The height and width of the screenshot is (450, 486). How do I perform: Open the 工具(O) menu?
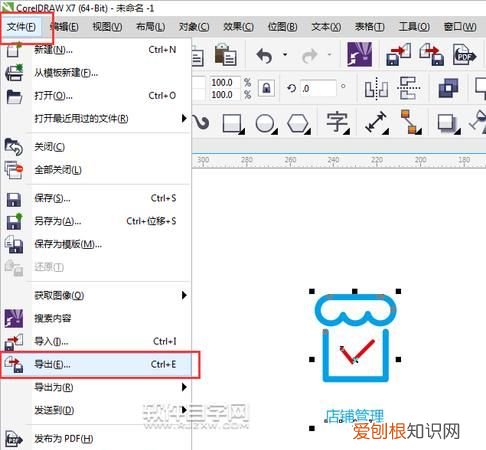414,27
